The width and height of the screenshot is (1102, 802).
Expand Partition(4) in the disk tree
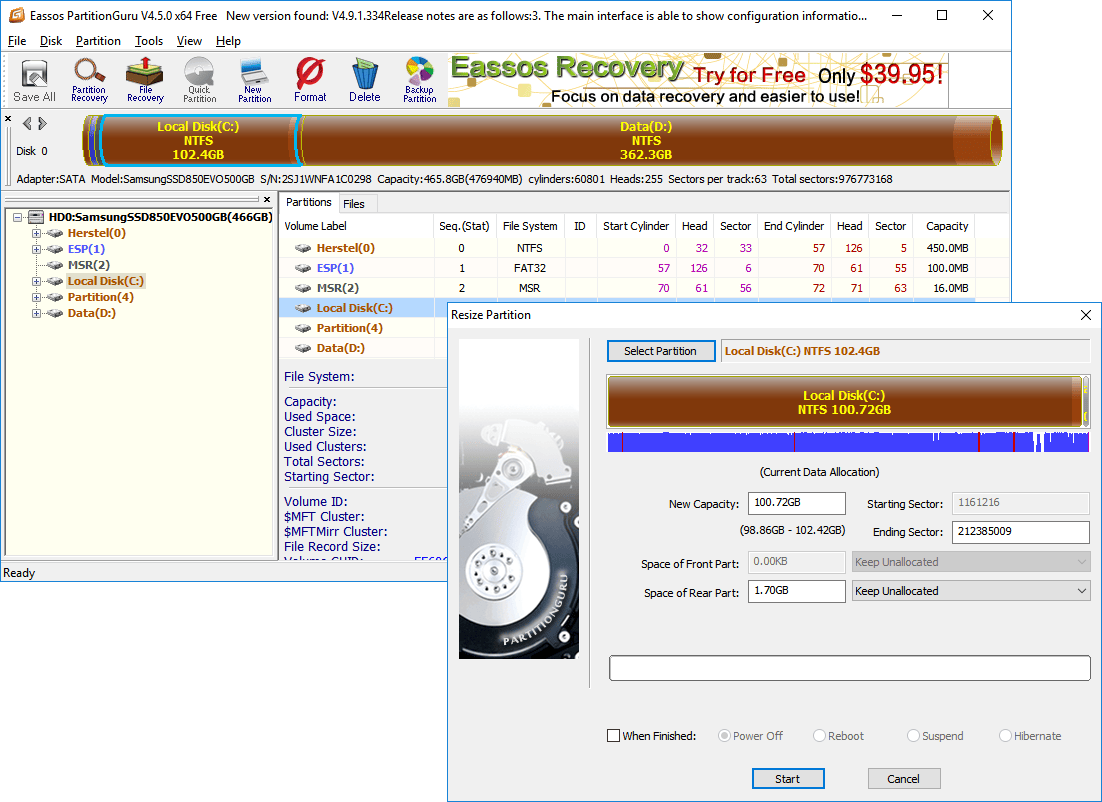coord(36,297)
